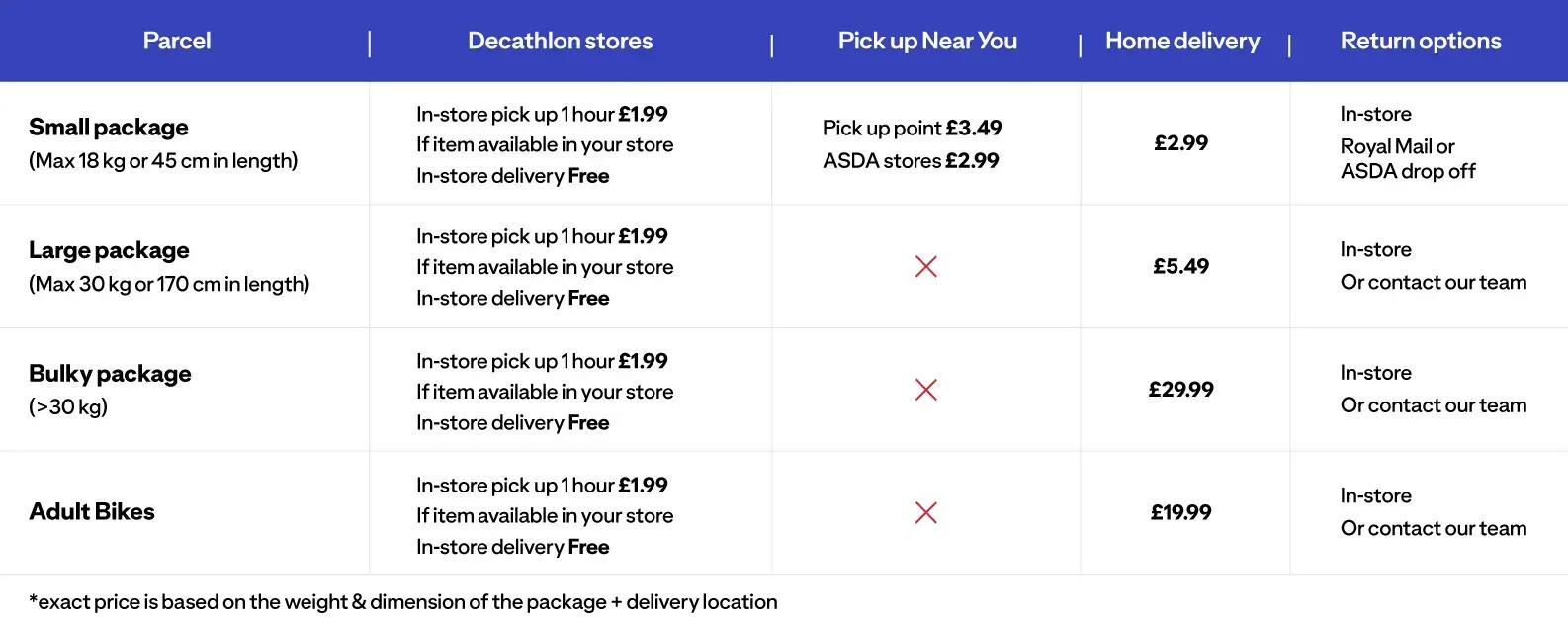
Task: Select the Bulky package row title
Action: [110, 374]
